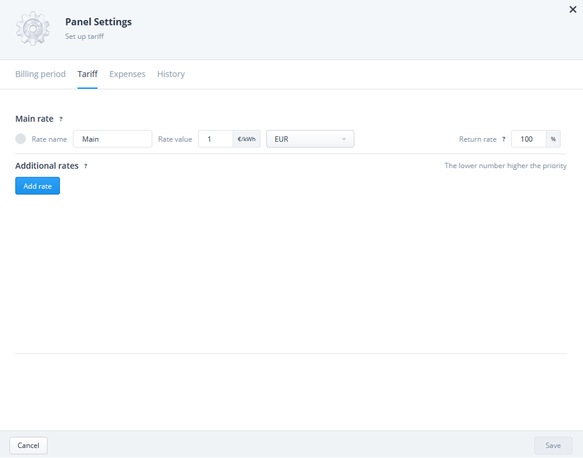Click the Add rate button
Viewport: 583px width, 458px height.
38,186
